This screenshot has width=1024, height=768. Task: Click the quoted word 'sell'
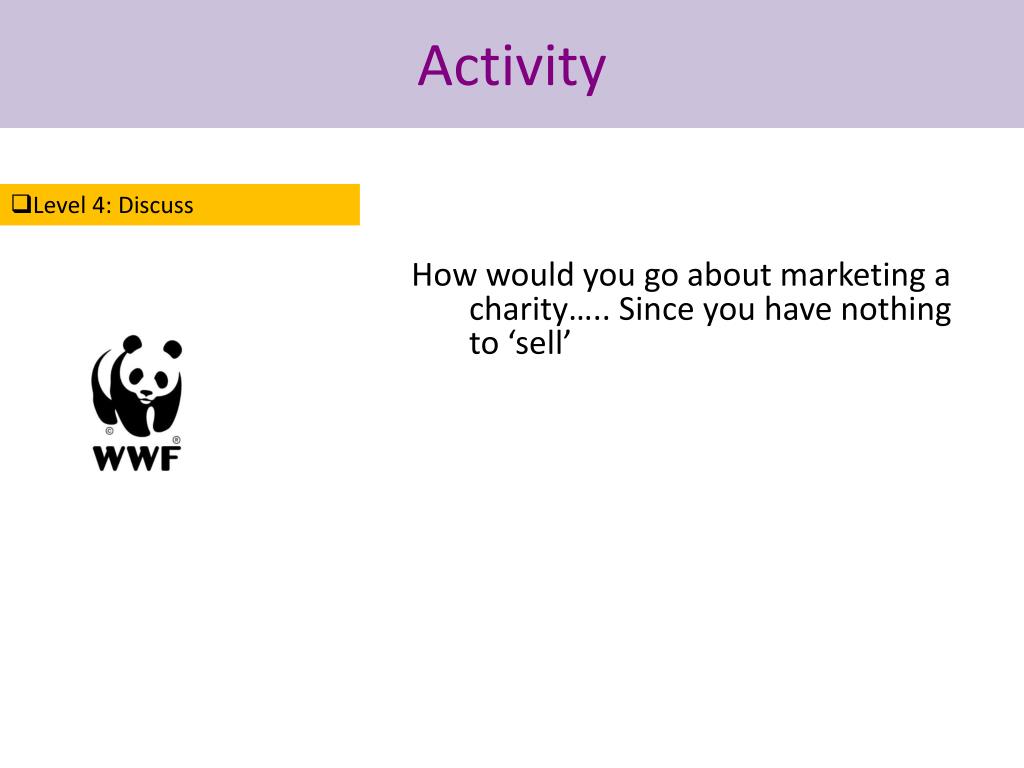(539, 344)
